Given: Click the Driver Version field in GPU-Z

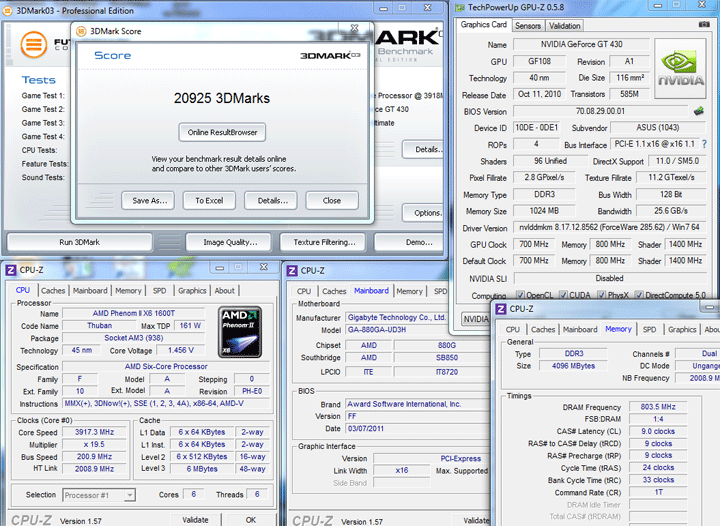Looking at the screenshot, I should coord(609,227).
